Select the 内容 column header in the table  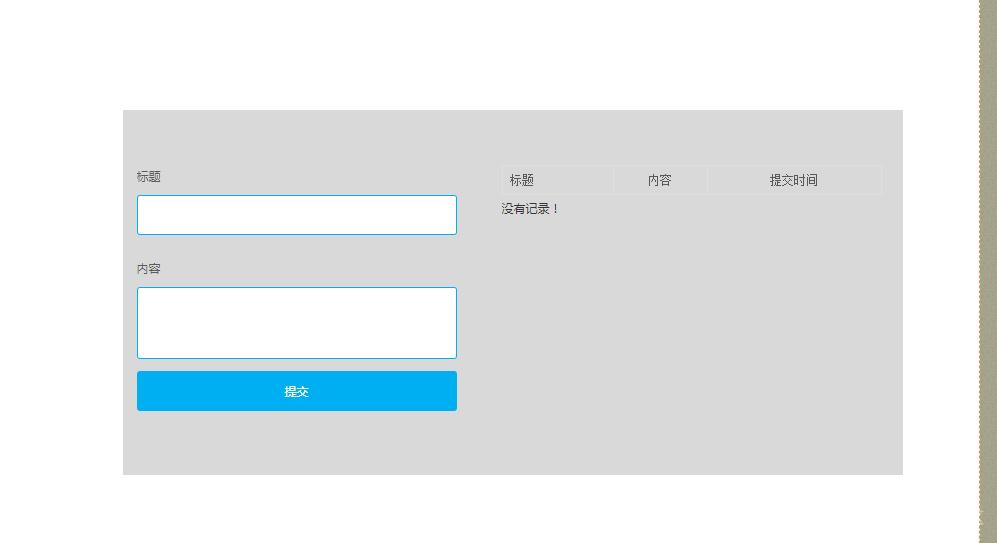tap(659, 180)
